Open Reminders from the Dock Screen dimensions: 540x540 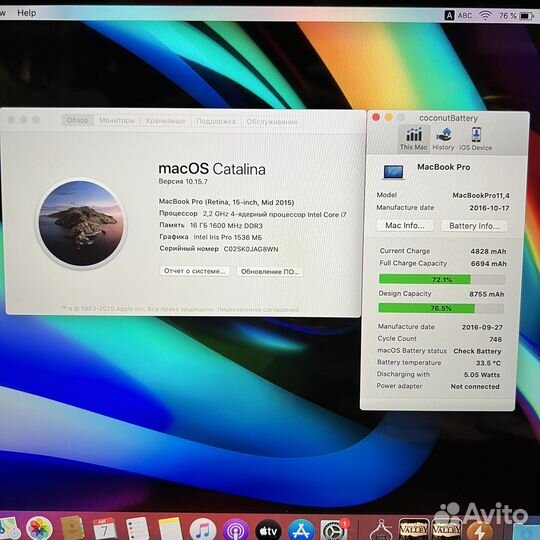point(137,529)
